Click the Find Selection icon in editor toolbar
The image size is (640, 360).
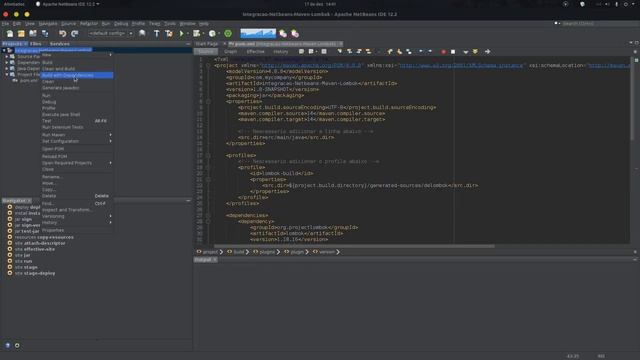[340, 52]
